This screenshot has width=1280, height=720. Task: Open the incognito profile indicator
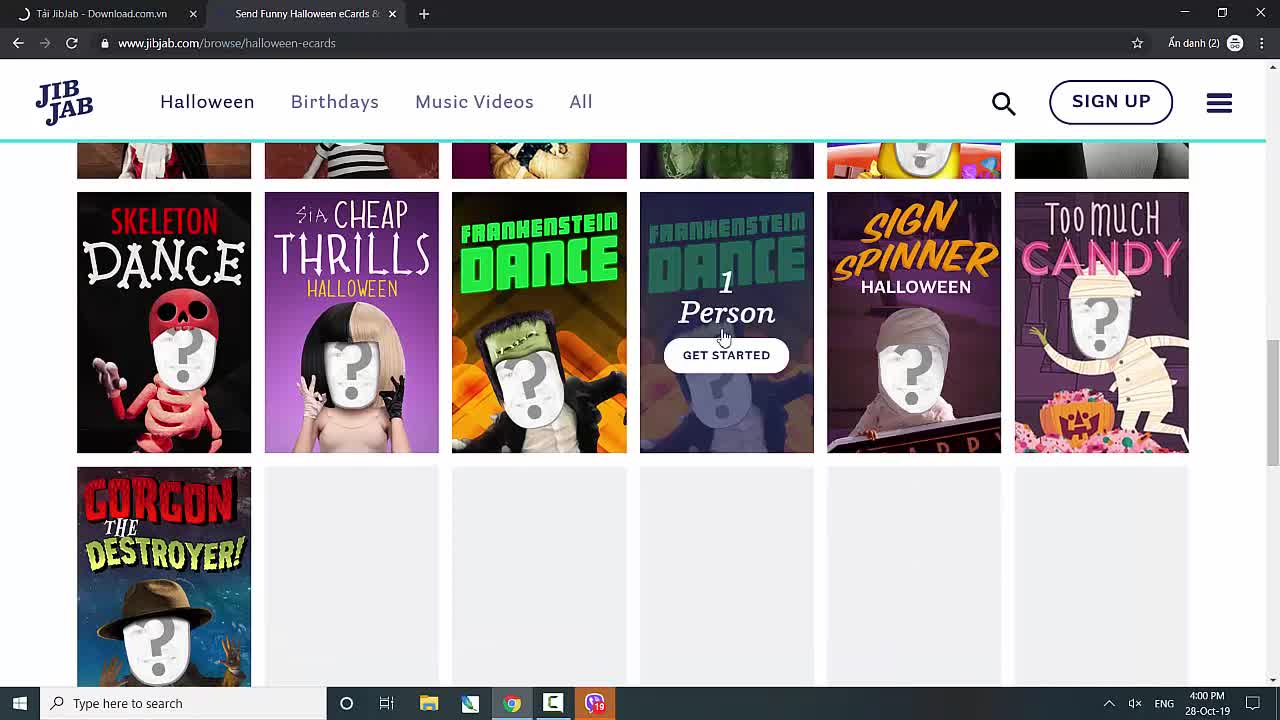(1205, 43)
